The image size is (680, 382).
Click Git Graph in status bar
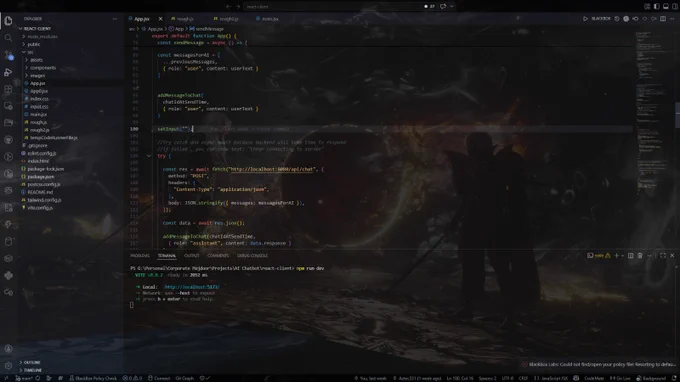[x=185, y=378]
